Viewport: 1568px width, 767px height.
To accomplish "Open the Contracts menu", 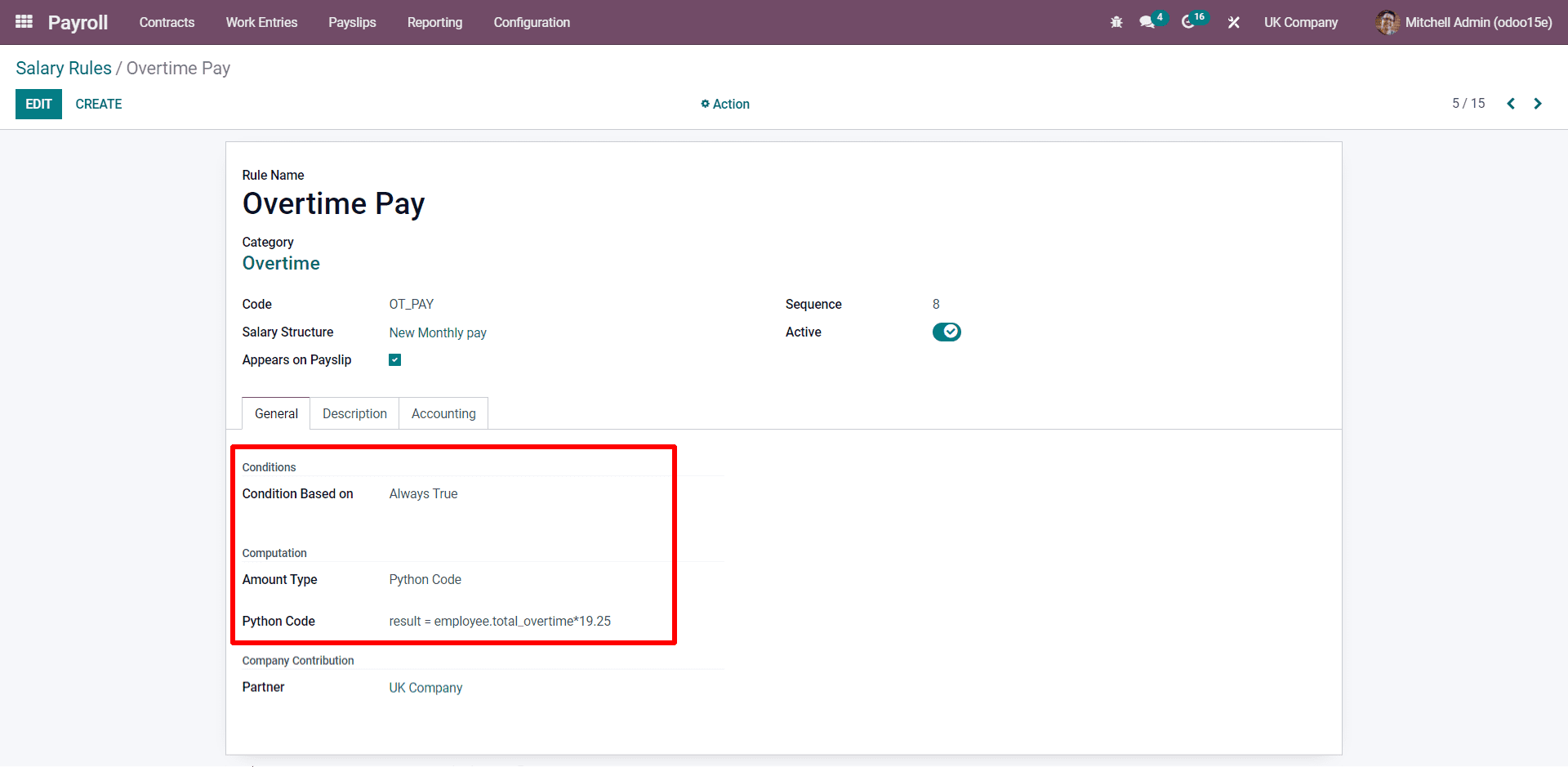I will coord(167,22).
